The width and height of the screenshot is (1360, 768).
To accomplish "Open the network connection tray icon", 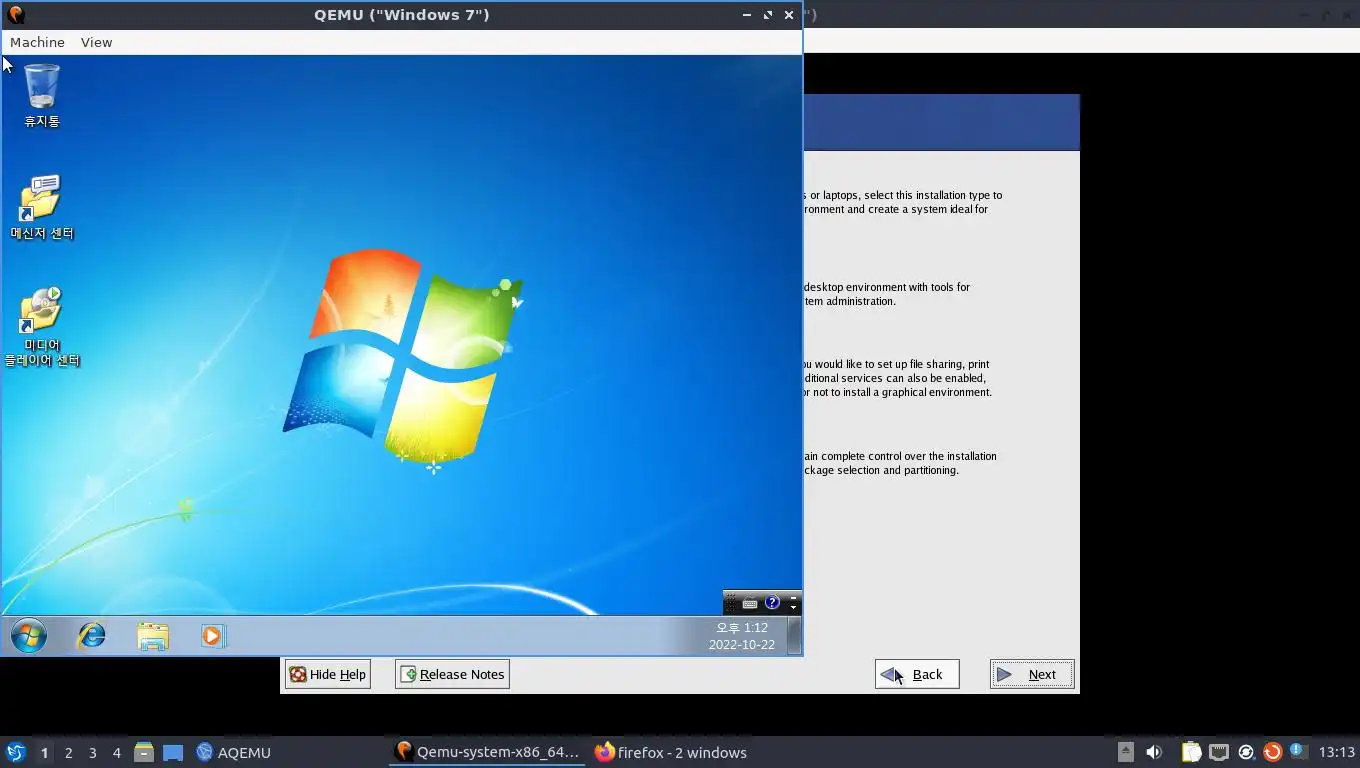I will coord(1219,752).
